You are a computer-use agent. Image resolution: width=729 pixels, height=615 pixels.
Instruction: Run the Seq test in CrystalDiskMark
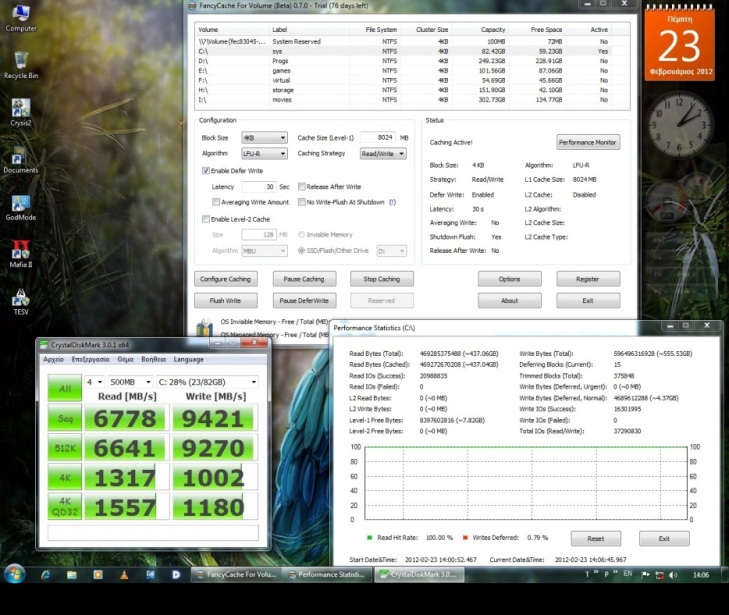[x=65, y=418]
